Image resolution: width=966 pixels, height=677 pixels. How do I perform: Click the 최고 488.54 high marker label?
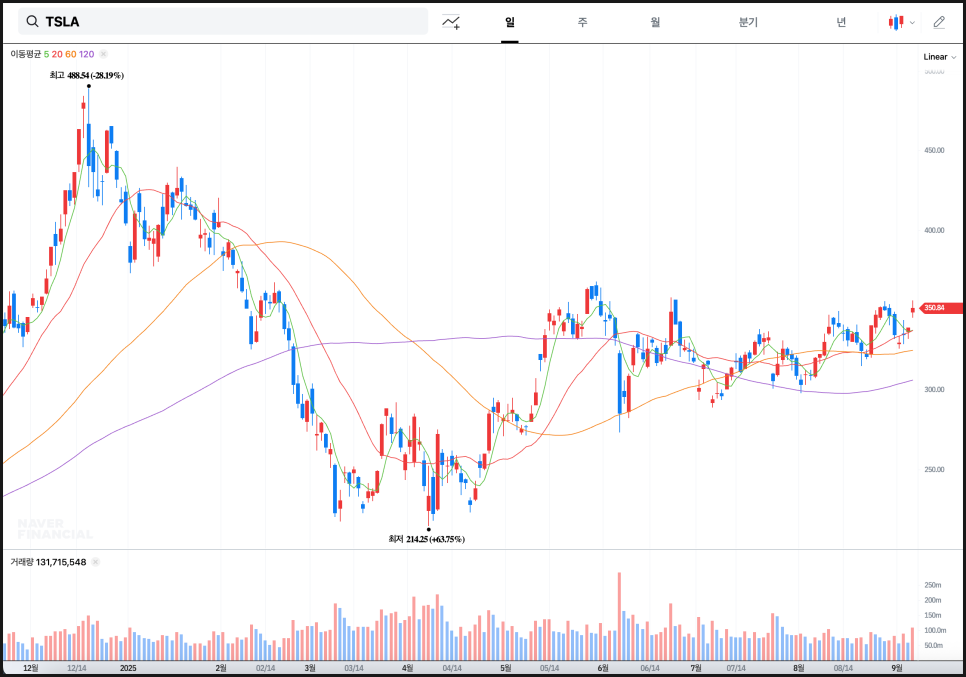[x=87, y=75]
